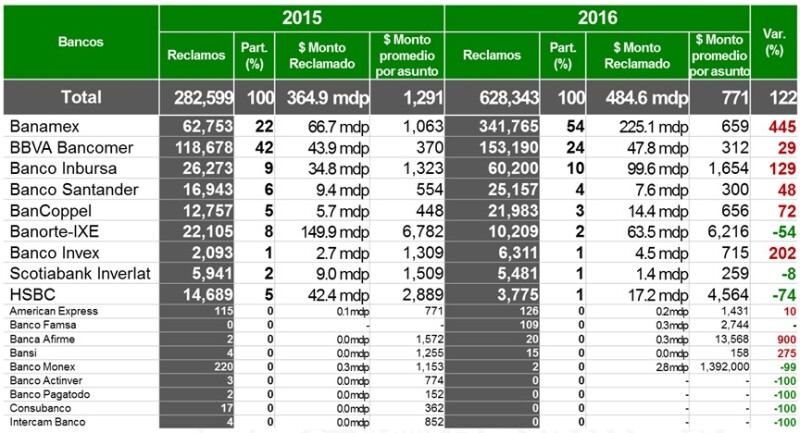
Task: Click Scotiabank Inverlat 2015 claims 5,941
Action: click(212, 274)
